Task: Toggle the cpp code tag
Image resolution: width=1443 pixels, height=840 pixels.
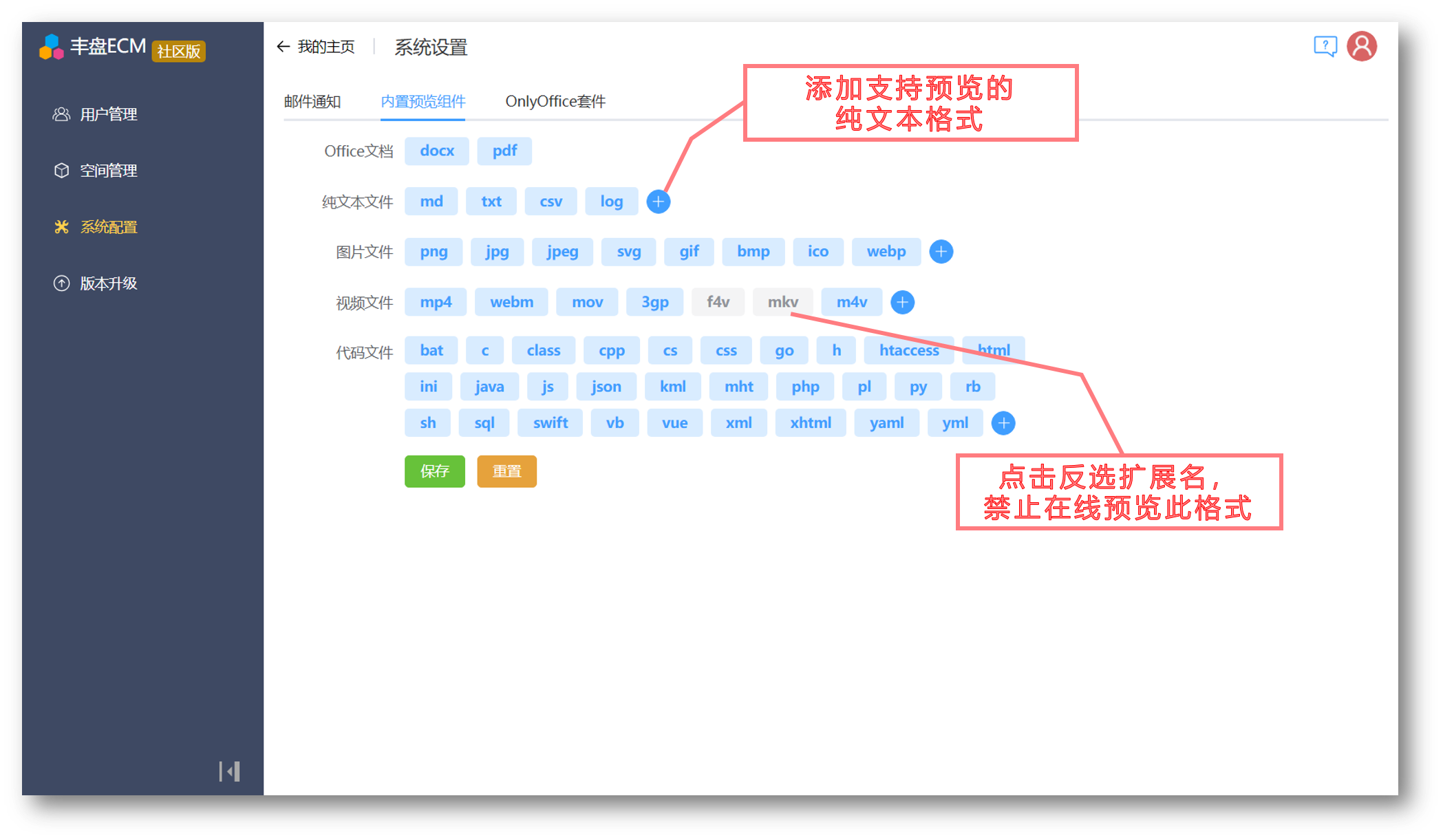Action: tap(612, 351)
